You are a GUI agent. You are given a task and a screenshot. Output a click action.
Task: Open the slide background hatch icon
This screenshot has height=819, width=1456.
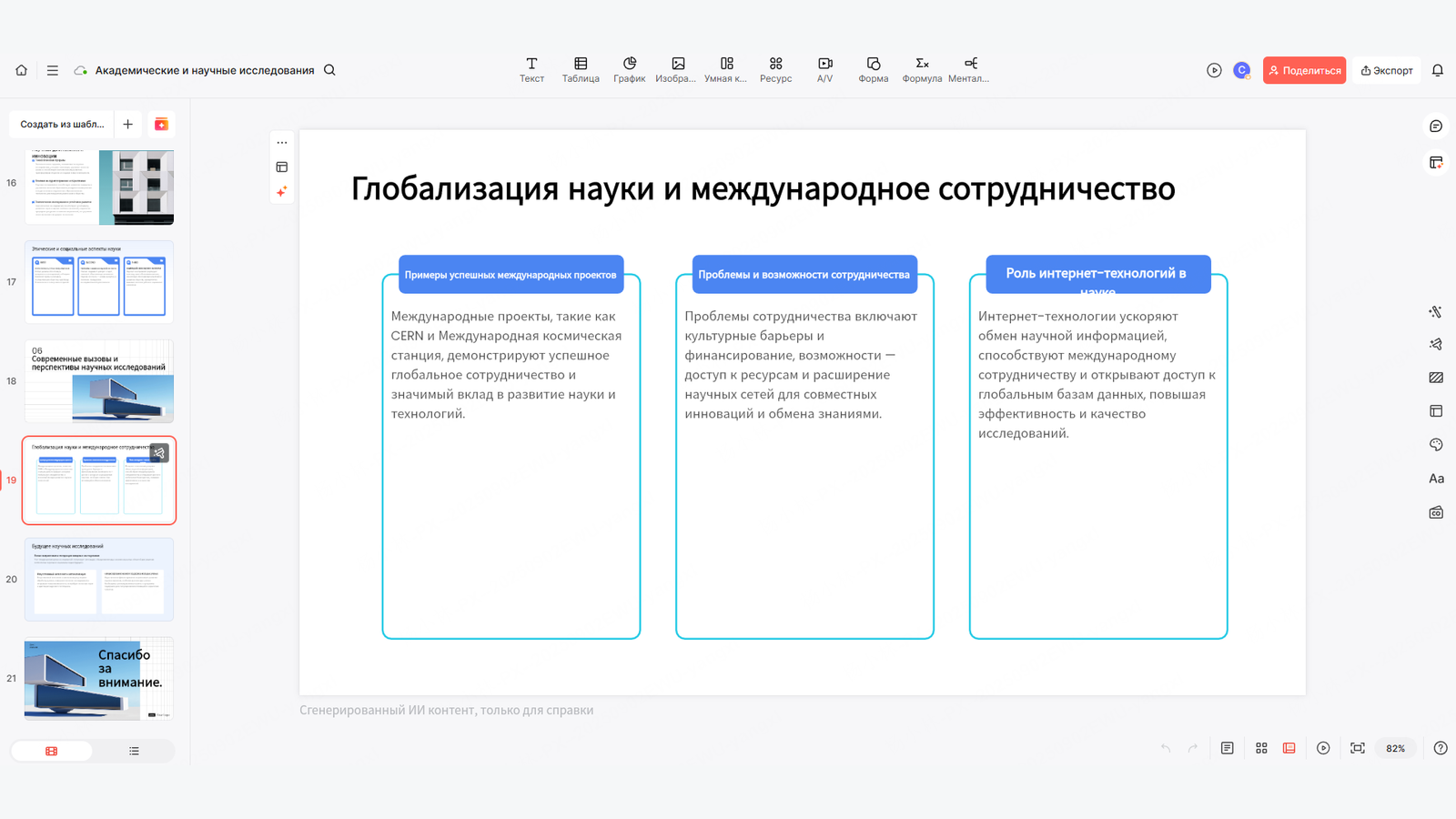(x=1436, y=378)
